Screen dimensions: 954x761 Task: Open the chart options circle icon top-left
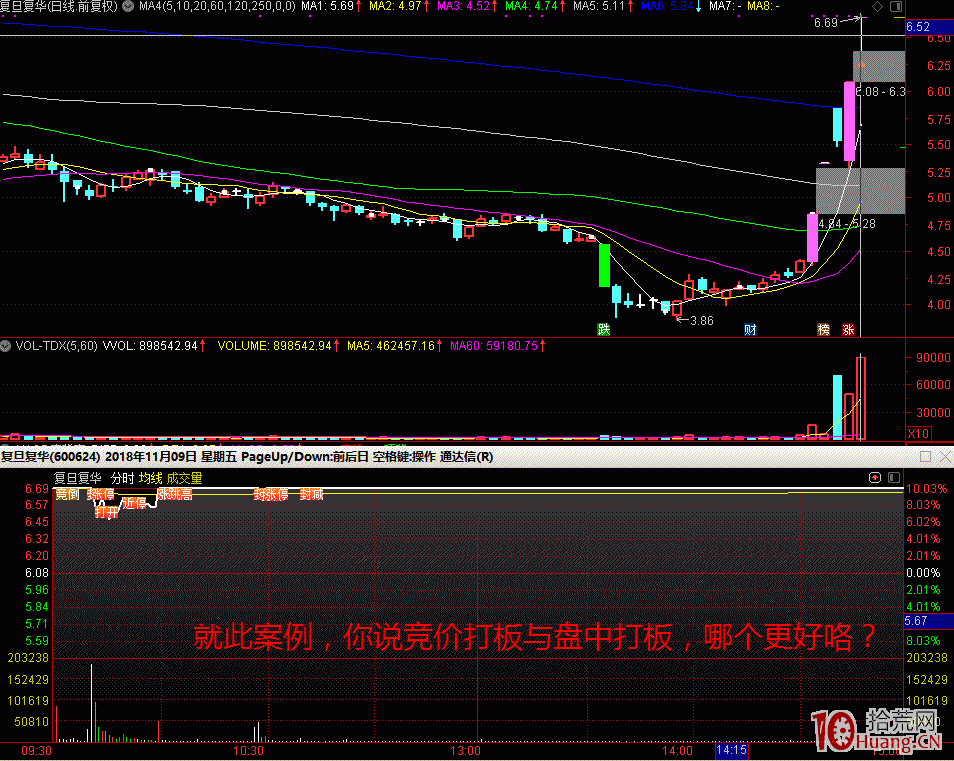[126, 6]
